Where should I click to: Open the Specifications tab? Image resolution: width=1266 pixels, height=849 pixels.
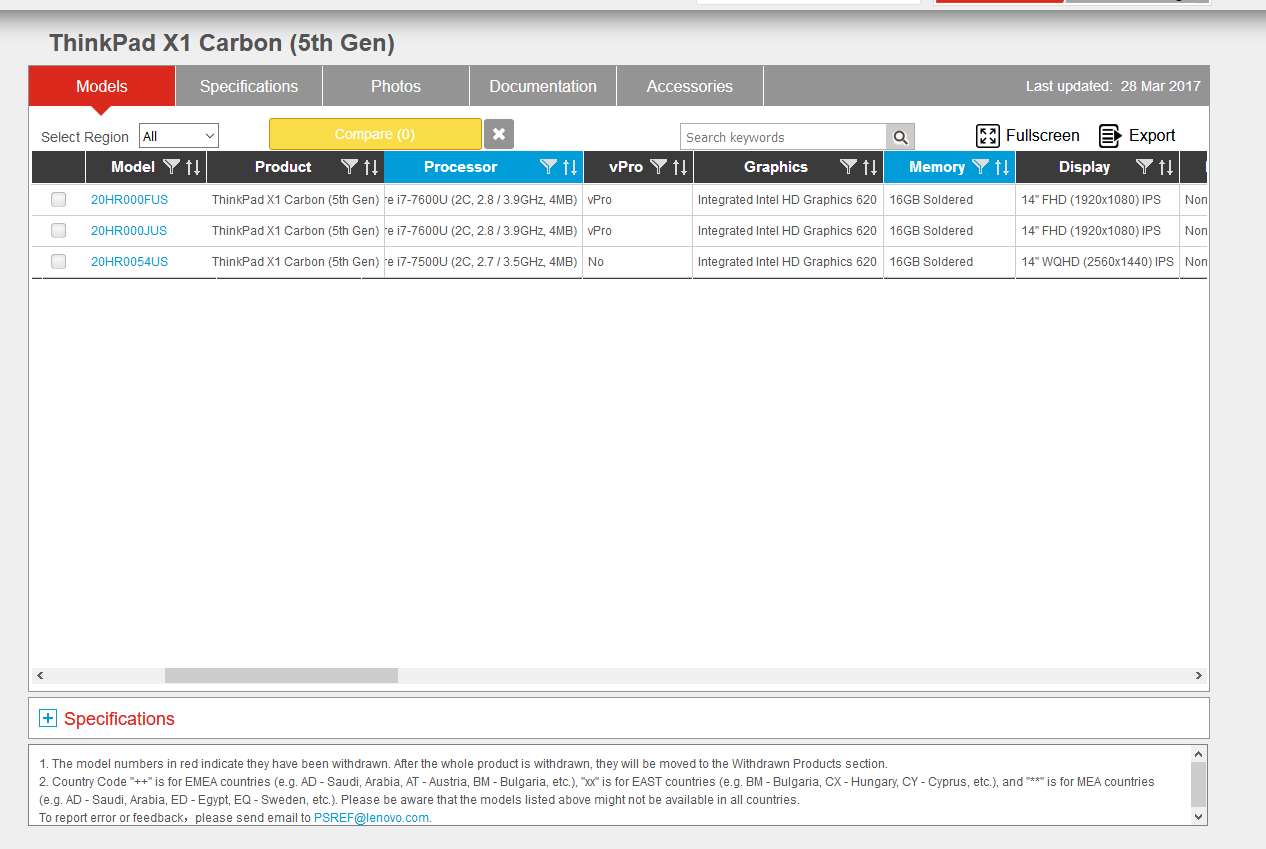[249, 86]
